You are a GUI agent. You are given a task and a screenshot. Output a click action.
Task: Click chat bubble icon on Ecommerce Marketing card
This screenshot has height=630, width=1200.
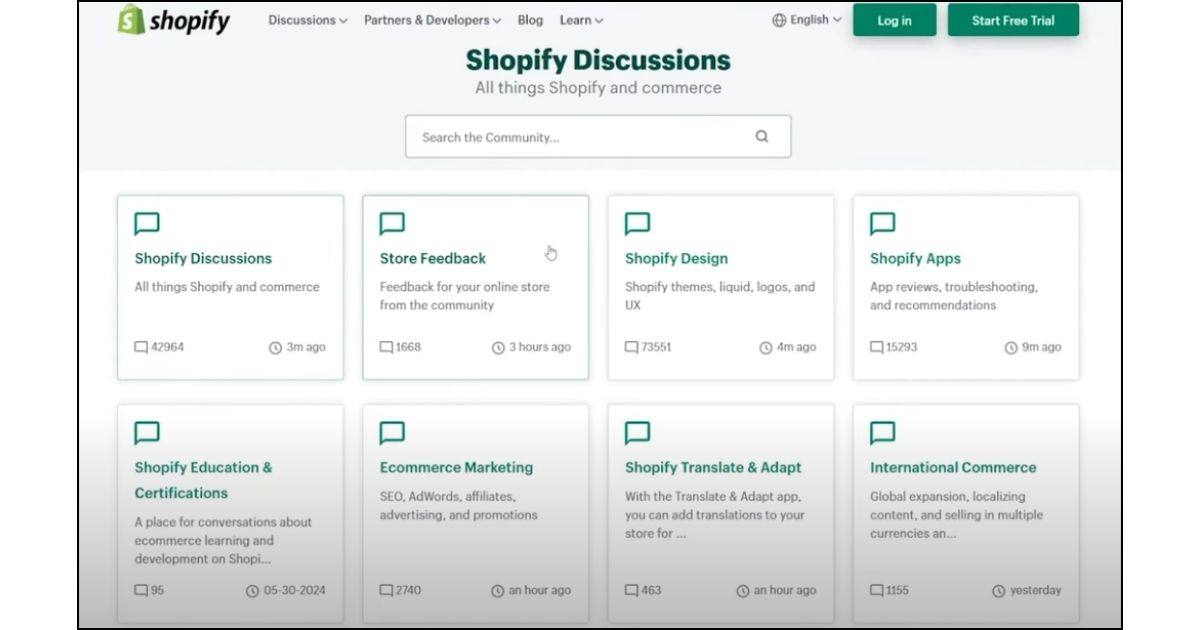pos(392,433)
